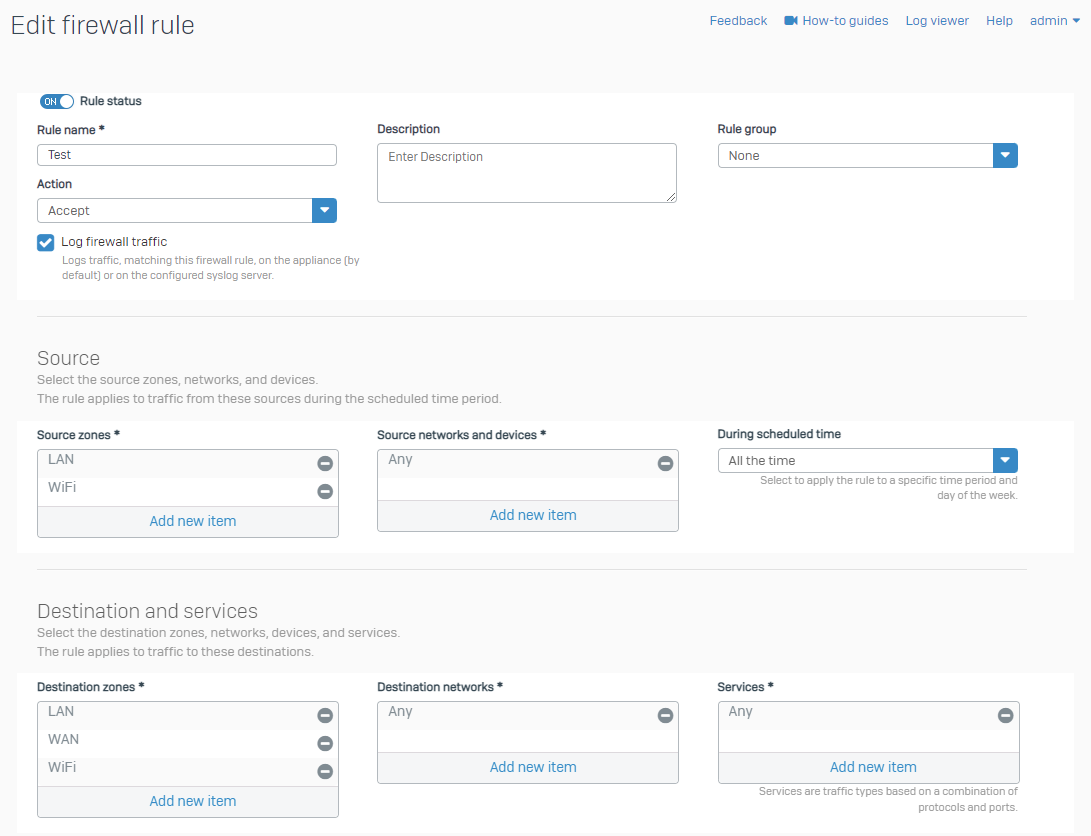Viewport: 1091px width, 836px height.
Task: Open the admin user menu
Action: click(x=1054, y=21)
